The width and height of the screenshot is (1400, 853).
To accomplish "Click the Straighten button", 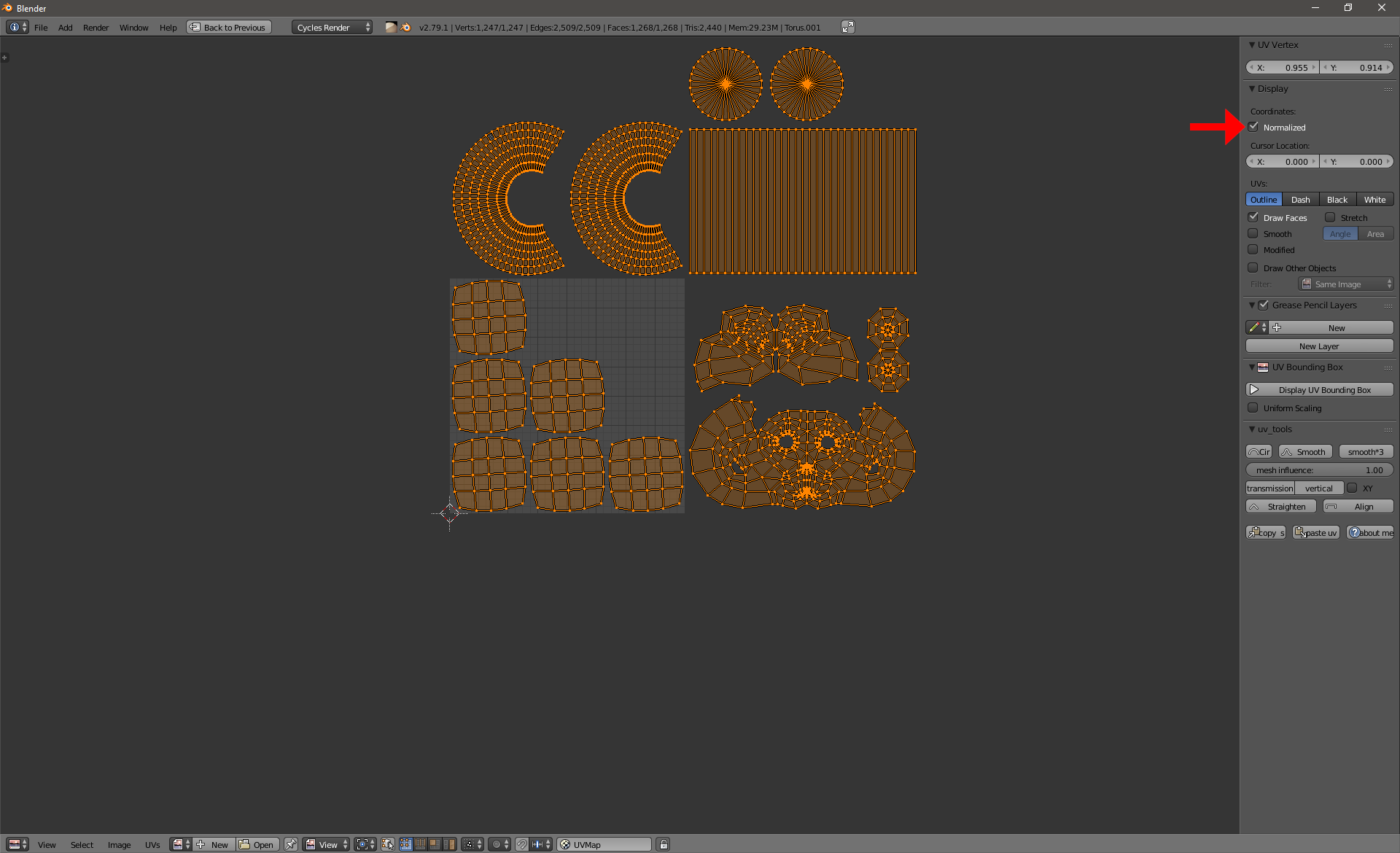I will click(1281, 507).
